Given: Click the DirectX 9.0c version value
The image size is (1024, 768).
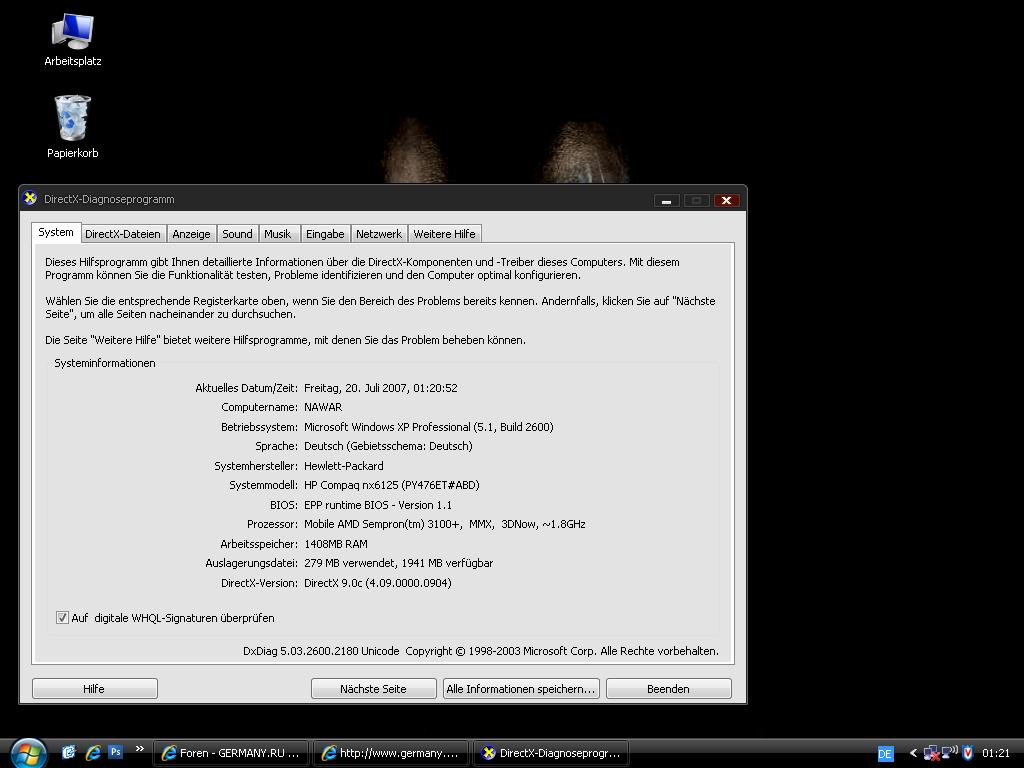Looking at the screenshot, I should (x=377, y=583).
